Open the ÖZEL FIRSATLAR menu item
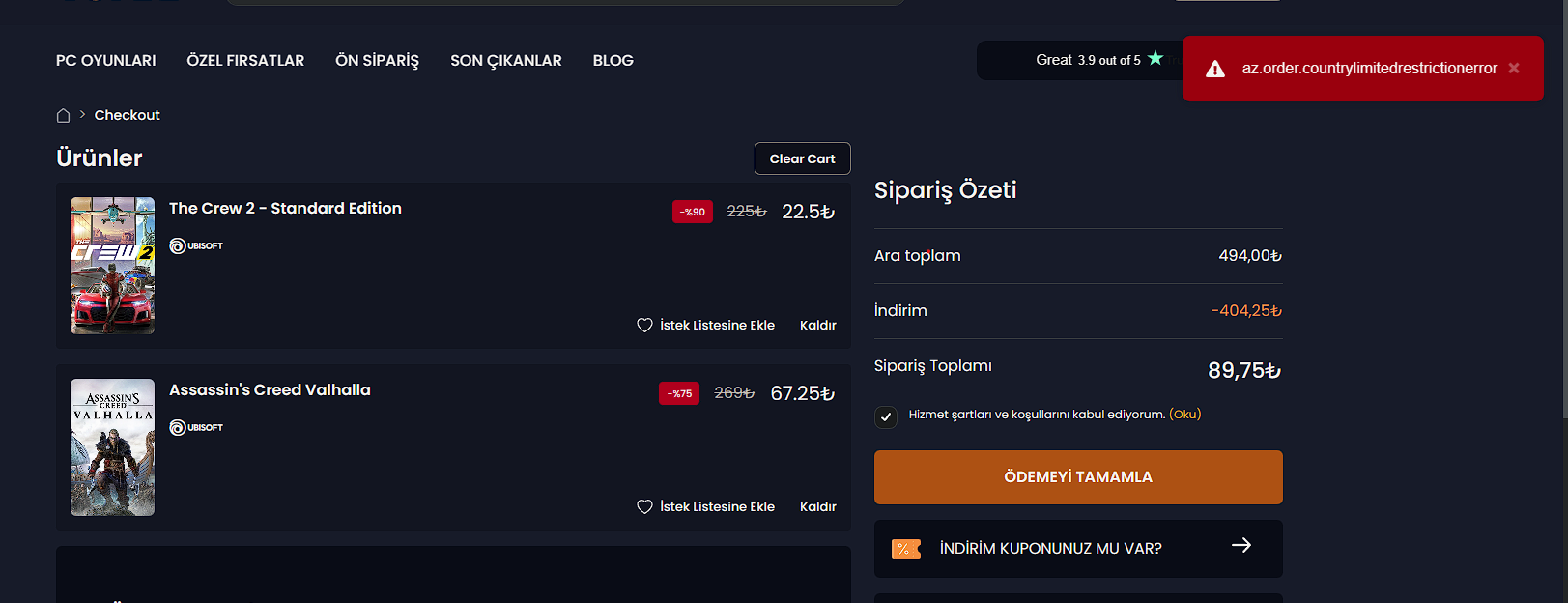 245,60
